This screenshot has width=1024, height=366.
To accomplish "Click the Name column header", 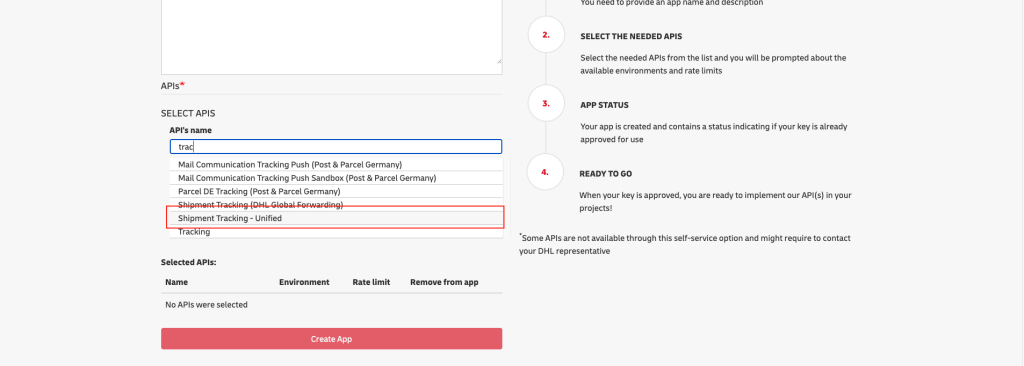I will click(x=176, y=282).
